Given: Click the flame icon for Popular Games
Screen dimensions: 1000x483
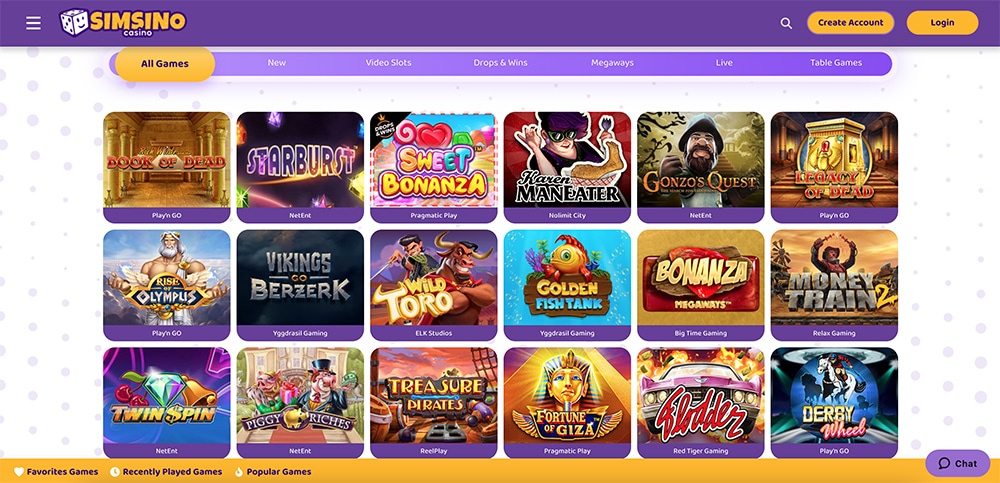Looking at the screenshot, I should click(x=239, y=472).
